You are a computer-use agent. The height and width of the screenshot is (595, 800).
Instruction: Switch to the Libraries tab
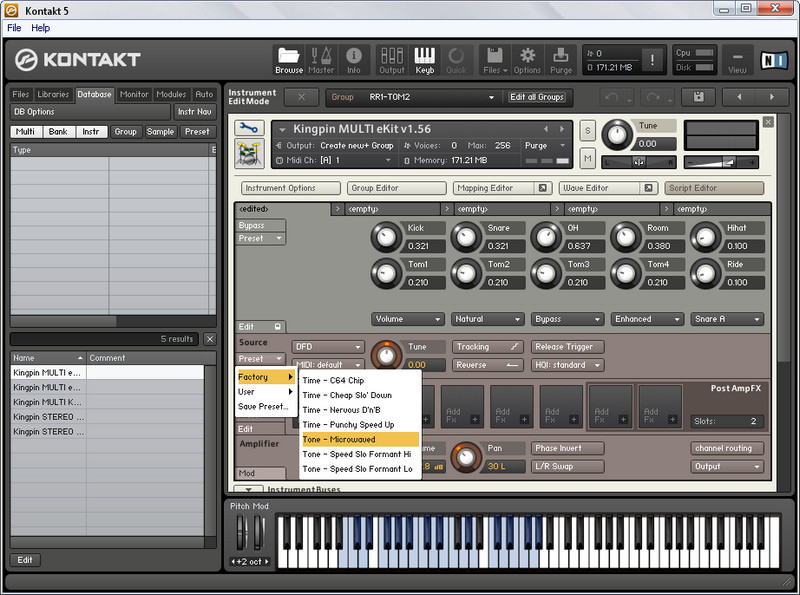click(x=53, y=94)
